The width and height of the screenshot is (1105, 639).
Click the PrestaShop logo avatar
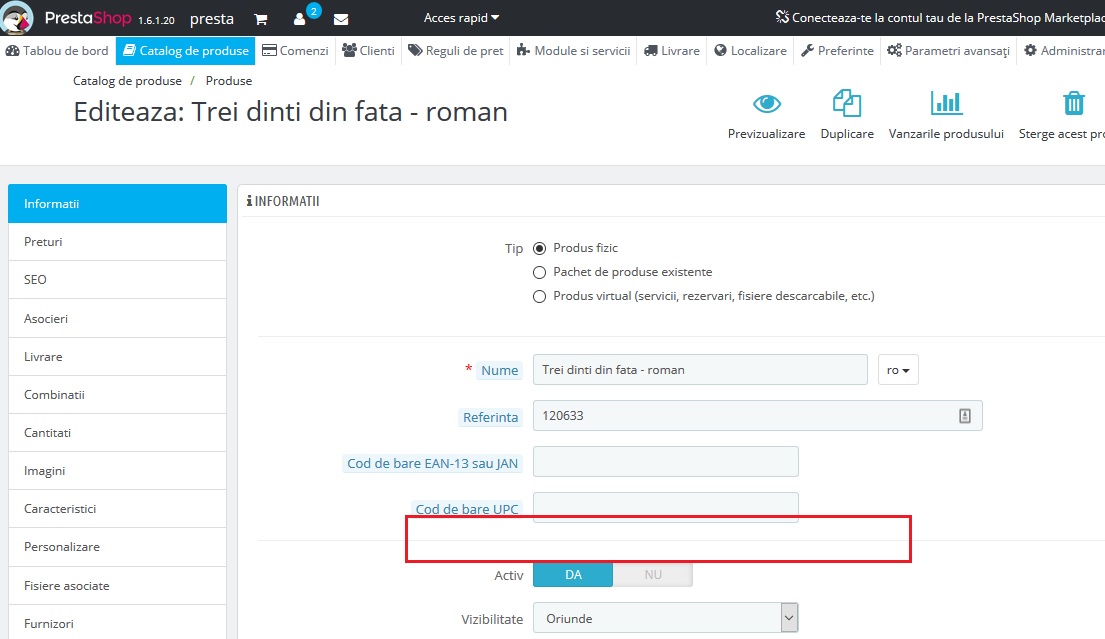(17, 18)
